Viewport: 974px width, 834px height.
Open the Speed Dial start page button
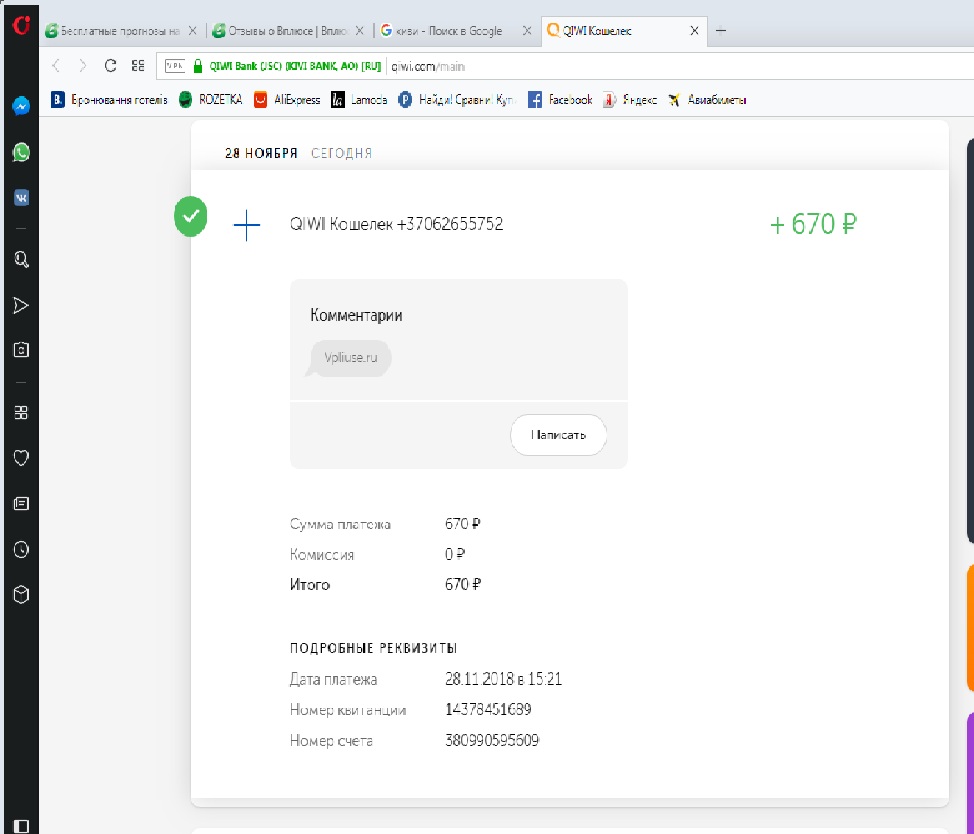click(x=138, y=65)
